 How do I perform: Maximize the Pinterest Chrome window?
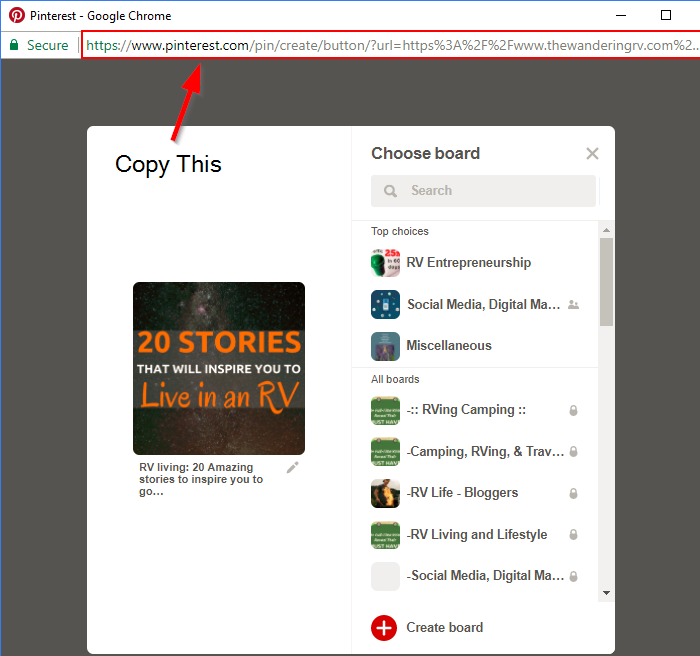666,16
